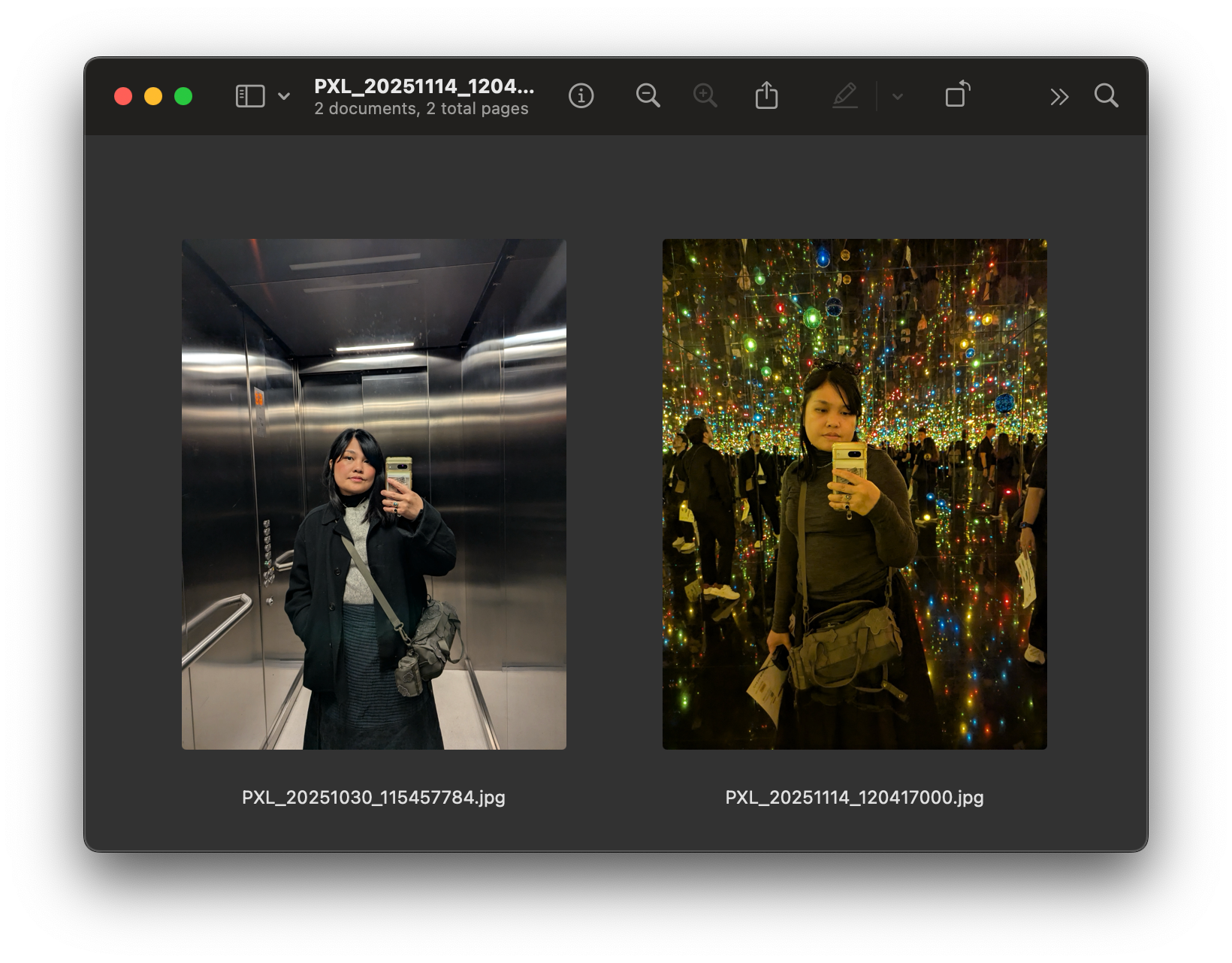Expand the Markup options dropdown arrow
1232x963 pixels.
898,96
